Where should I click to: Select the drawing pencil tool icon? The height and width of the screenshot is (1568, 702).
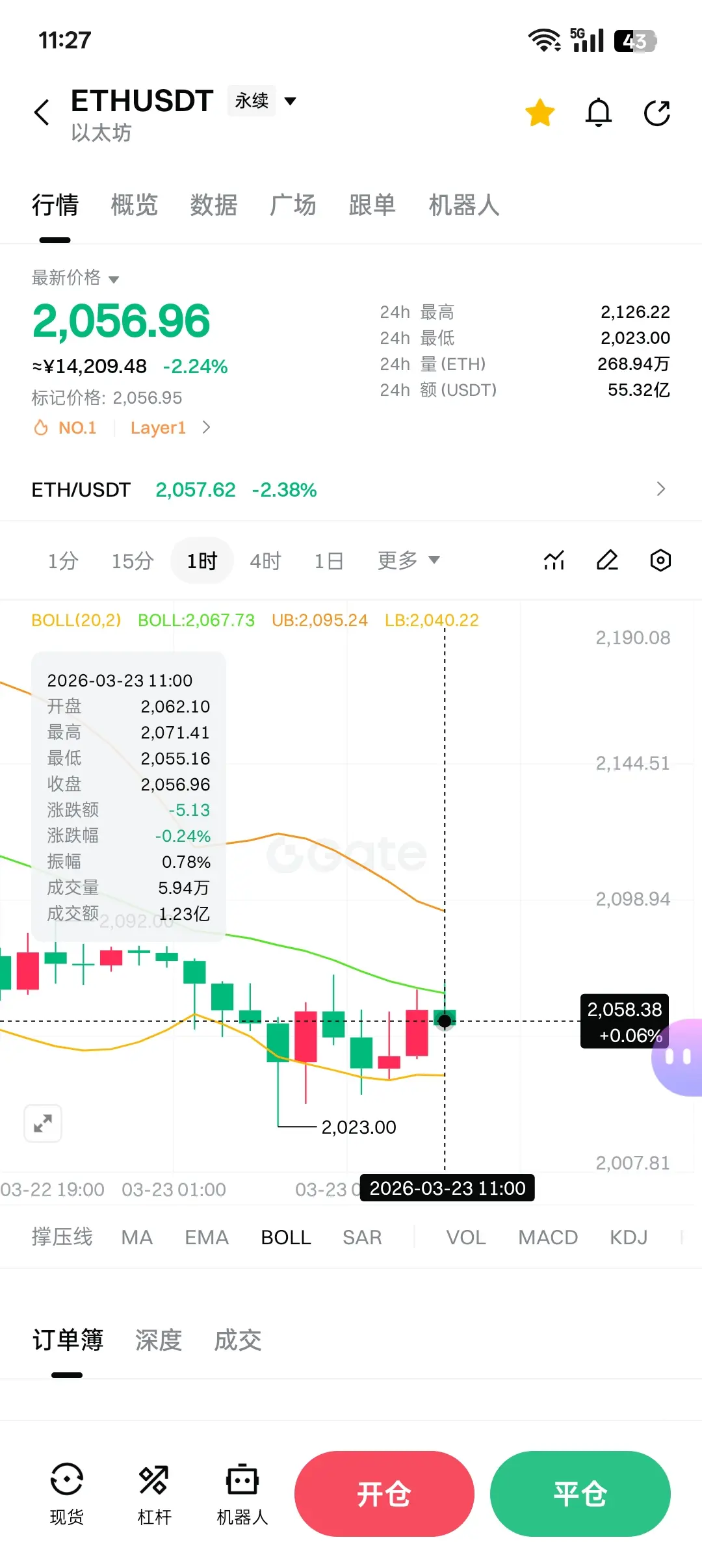tap(607, 560)
